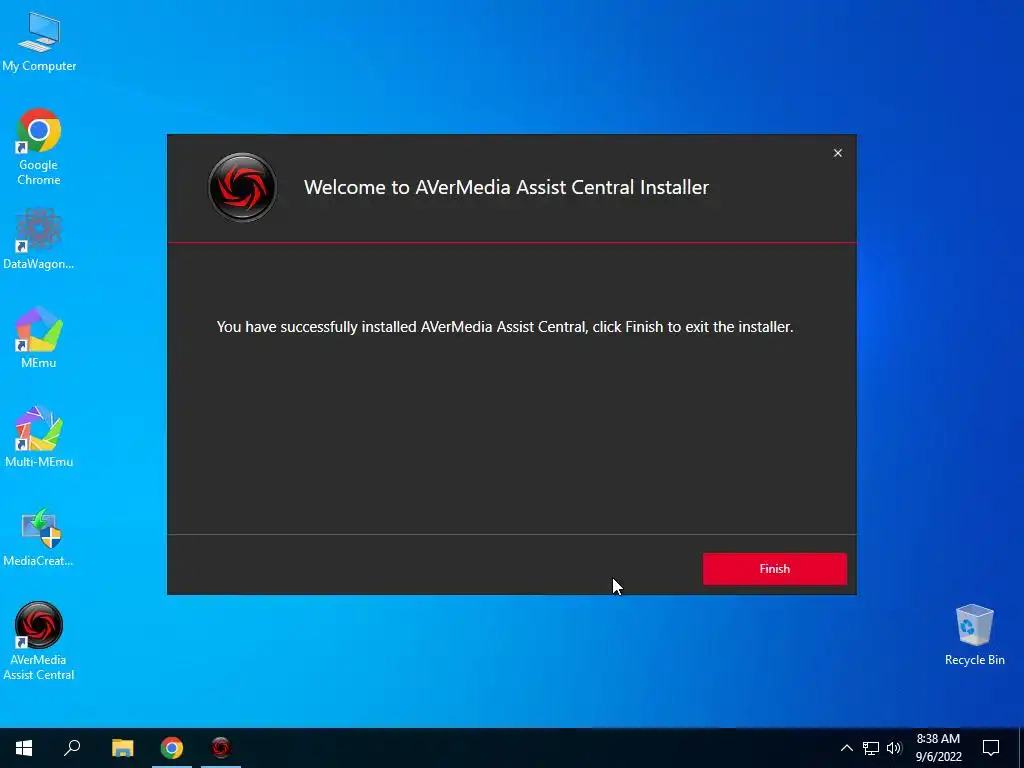Close the AVerMedia installer window
This screenshot has height=768, width=1024.
coord(837,153)
